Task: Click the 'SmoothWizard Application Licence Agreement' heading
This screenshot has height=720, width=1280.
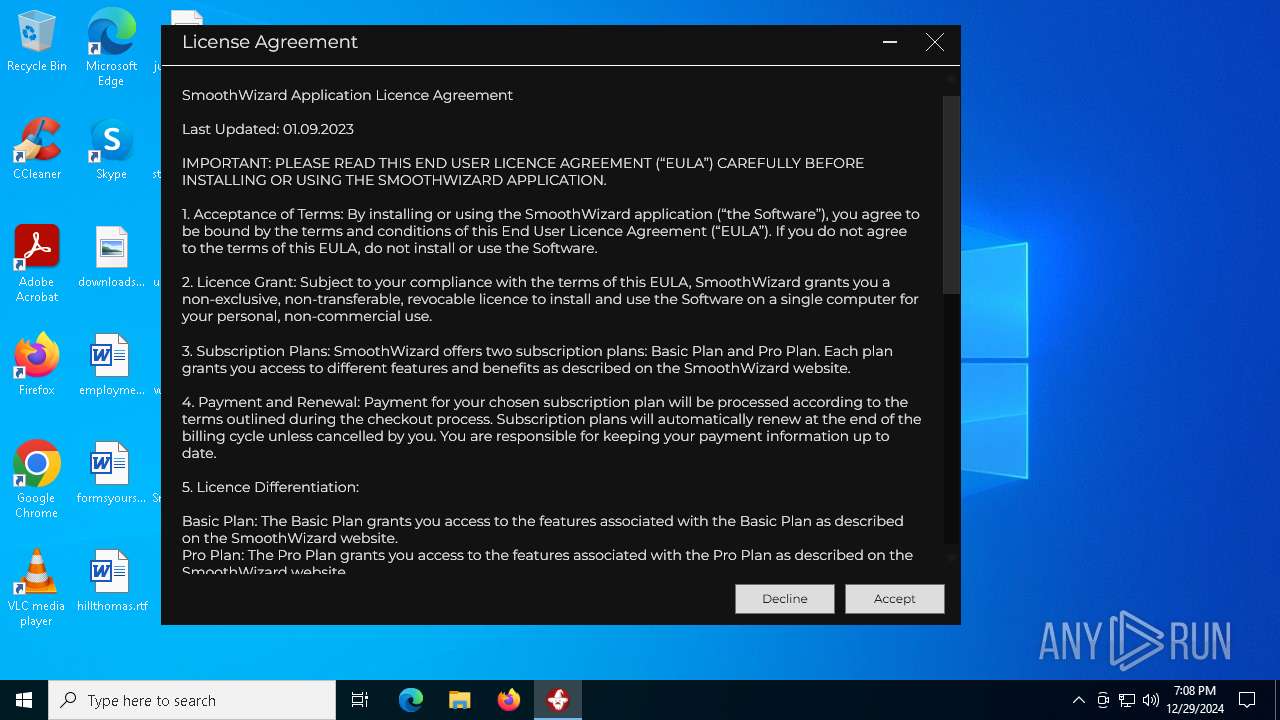Action: 347,95
